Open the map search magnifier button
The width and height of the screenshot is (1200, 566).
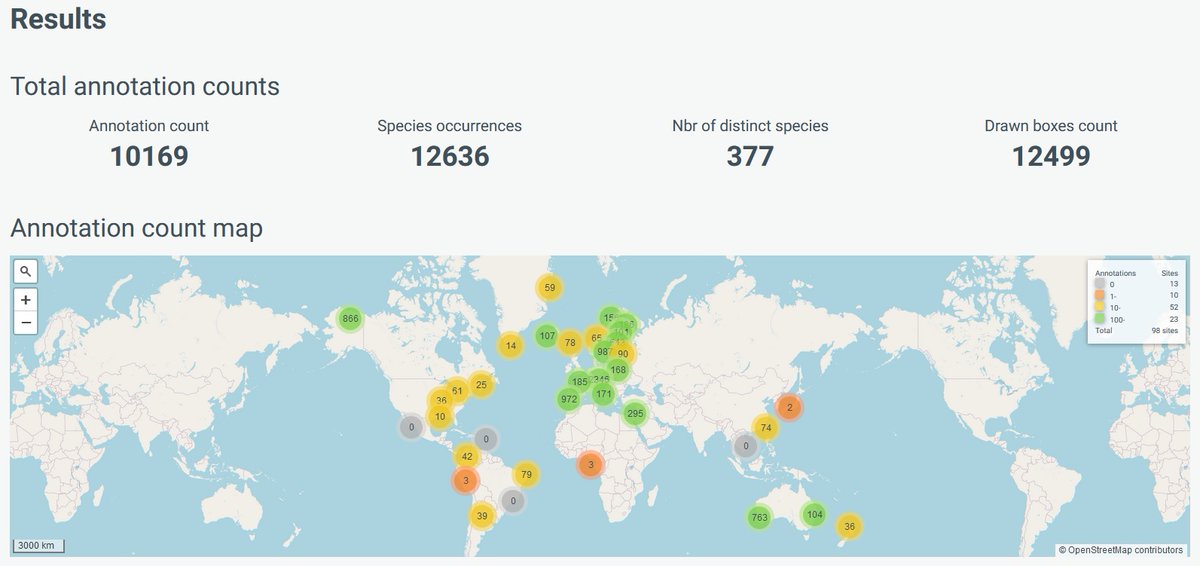[26, 271]
